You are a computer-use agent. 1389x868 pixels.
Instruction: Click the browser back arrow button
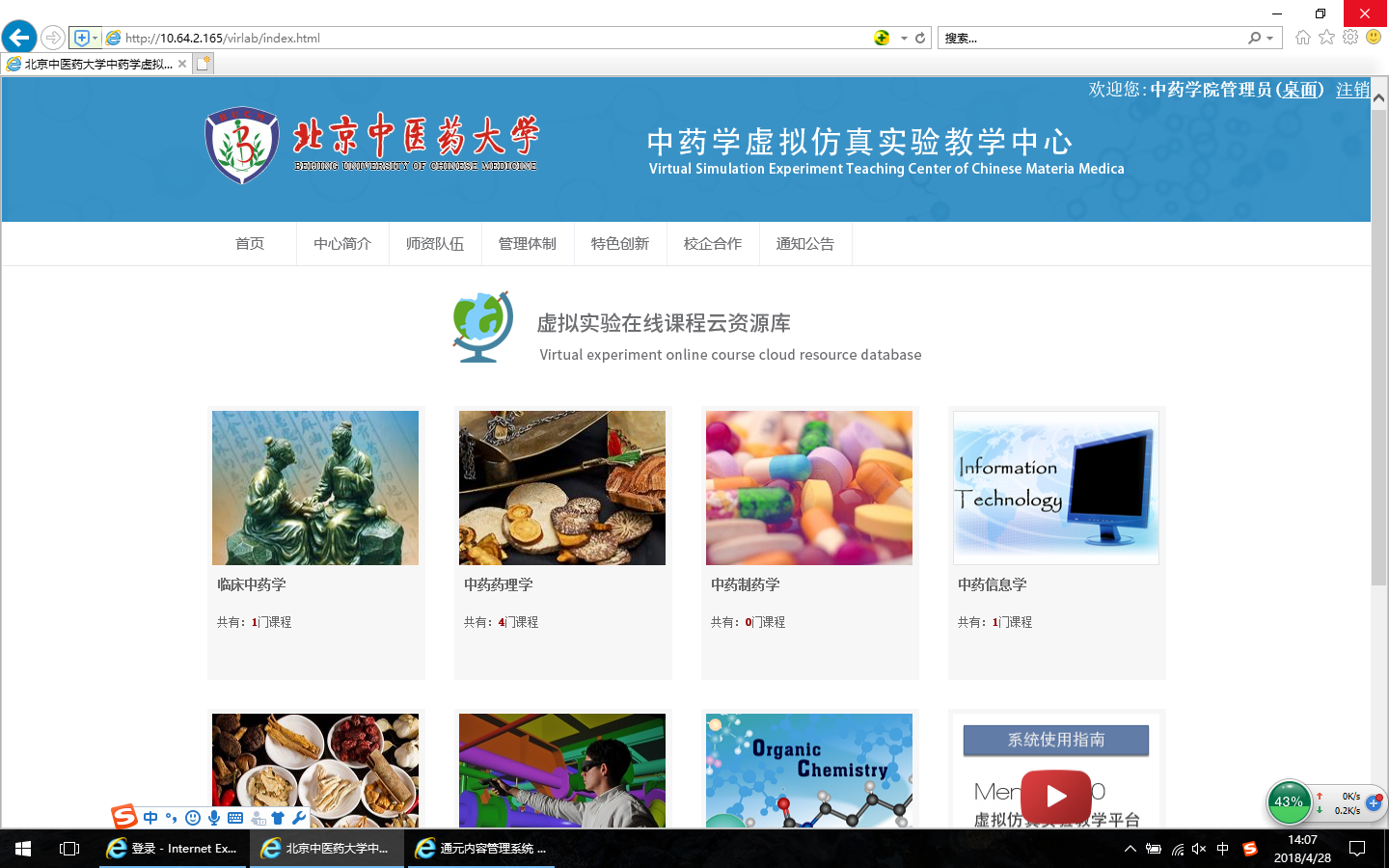pos(19,38)
